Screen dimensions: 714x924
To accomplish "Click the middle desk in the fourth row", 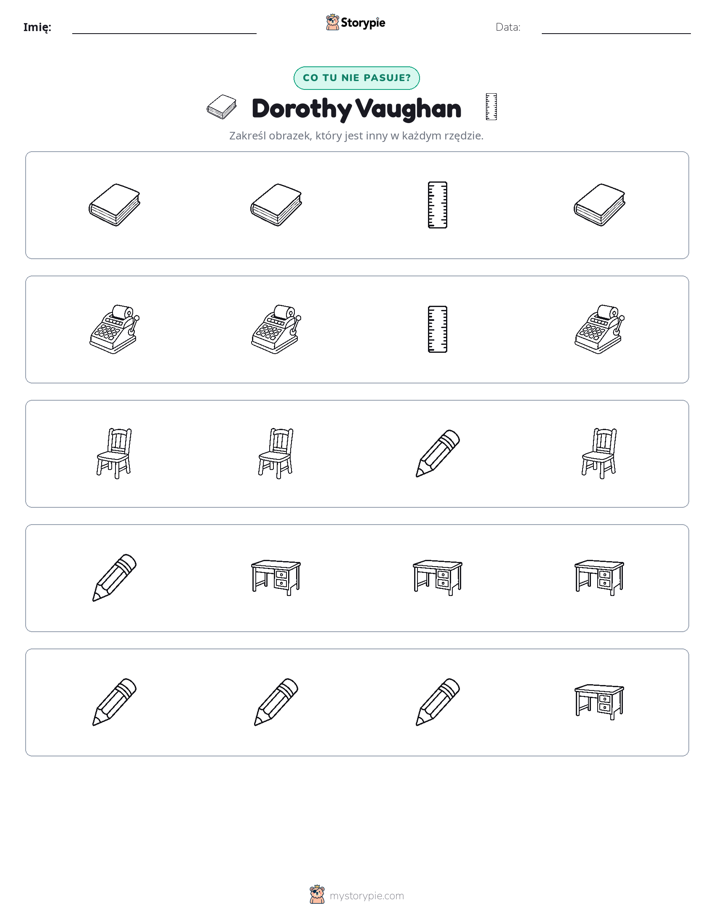I will coord(437,578).
